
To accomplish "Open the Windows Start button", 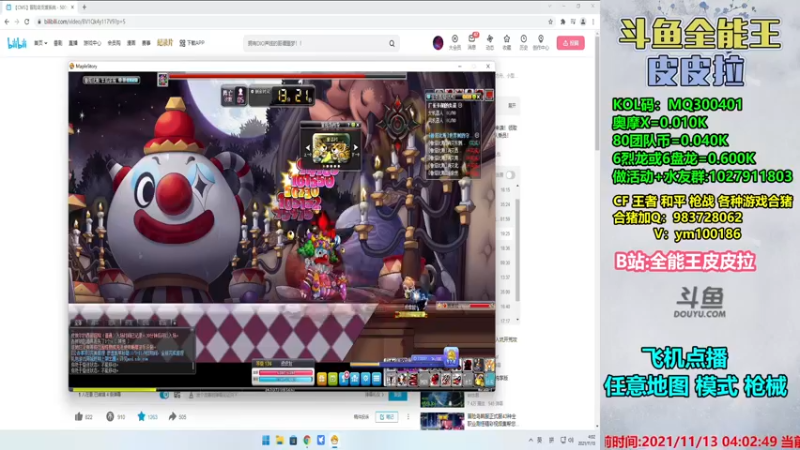I will (x=266, y=440).
